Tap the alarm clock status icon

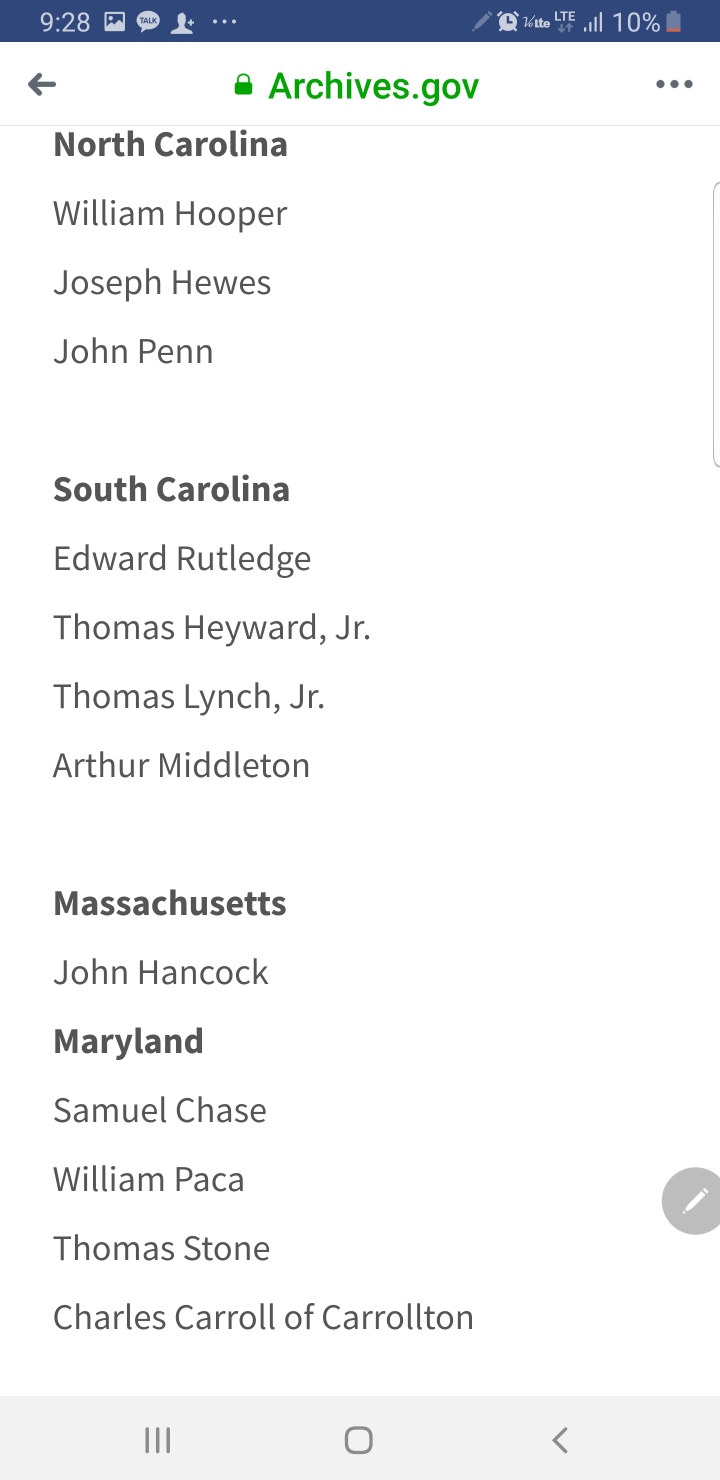pyautogui.click(x=508, y=21)
